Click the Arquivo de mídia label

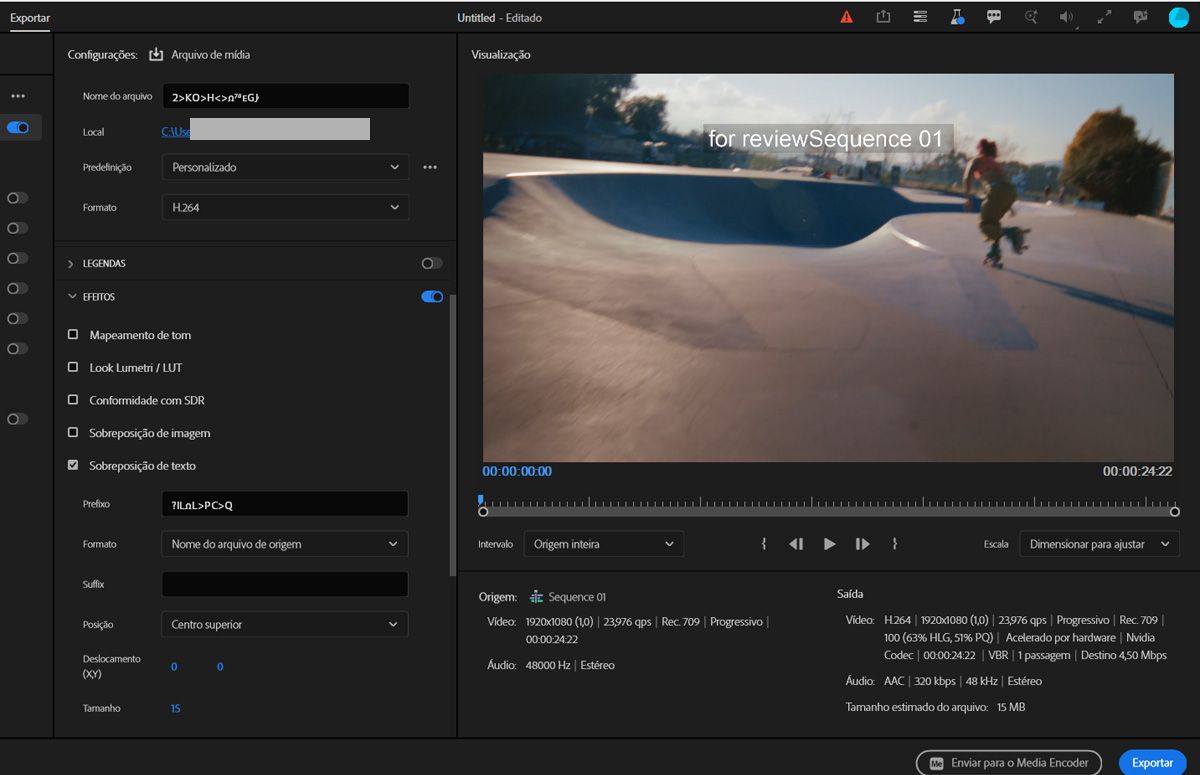pyautogui.click(x=210, y=55)
